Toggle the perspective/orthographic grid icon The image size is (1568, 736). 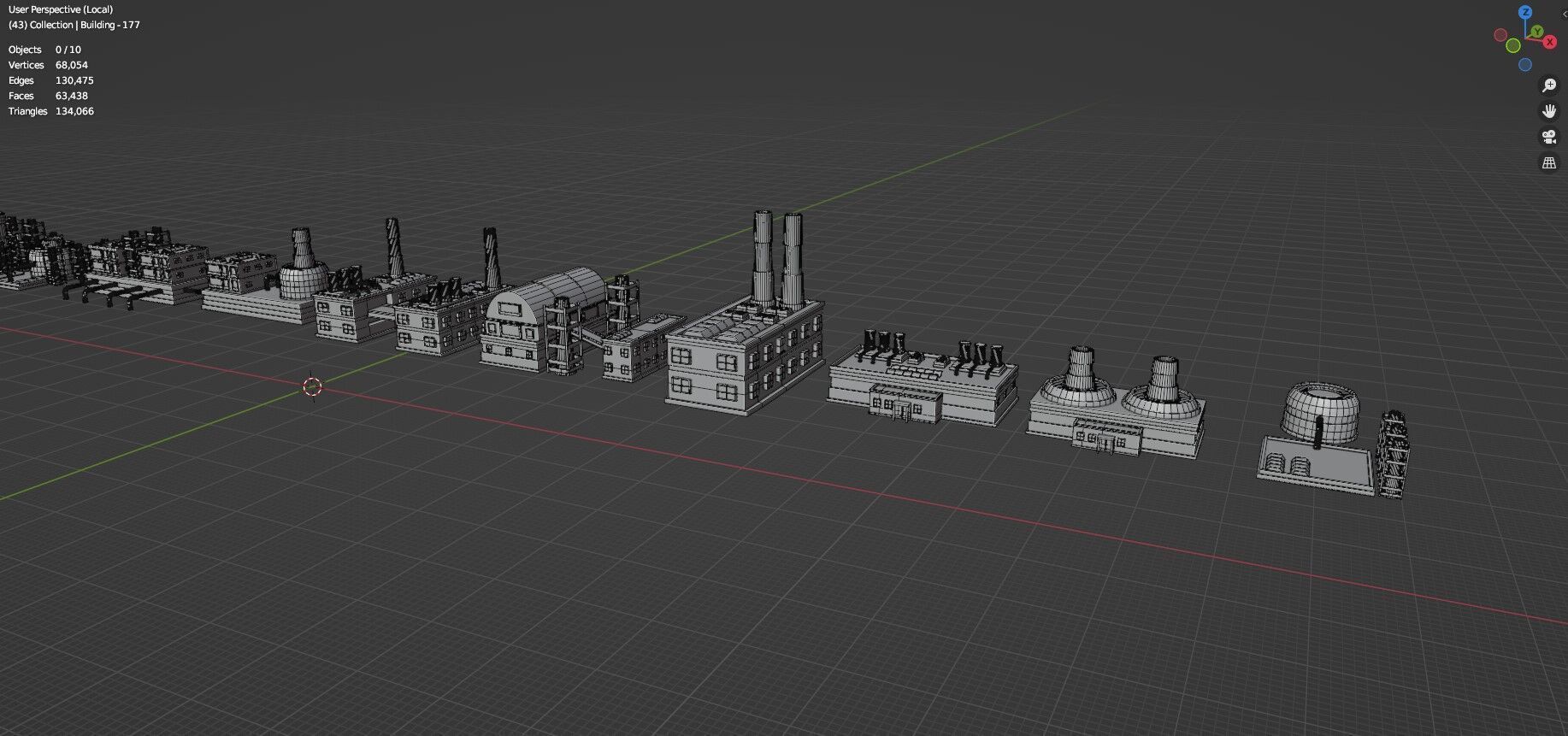1549,162
